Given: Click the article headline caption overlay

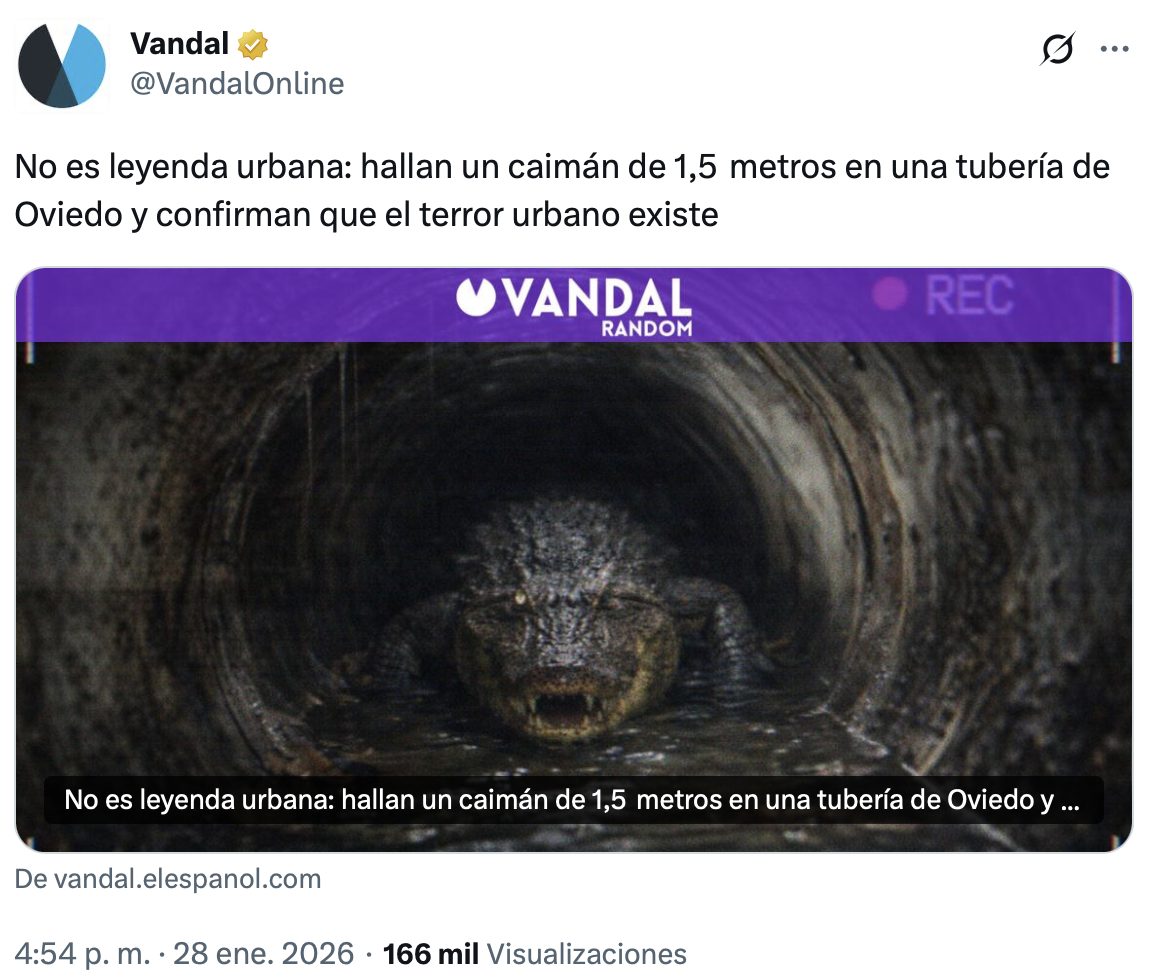Looking at the screenshot, I should pyautogui.click(x=574, y=800).
